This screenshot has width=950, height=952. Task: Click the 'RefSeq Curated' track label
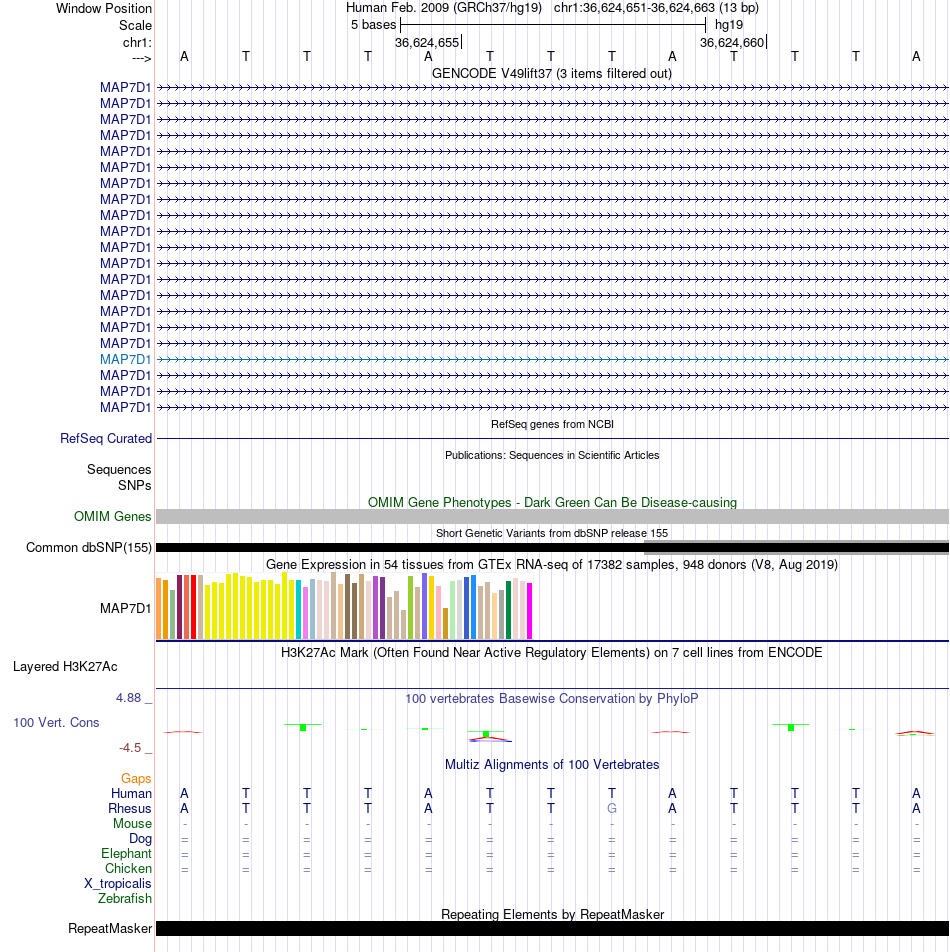coord(106,438)
